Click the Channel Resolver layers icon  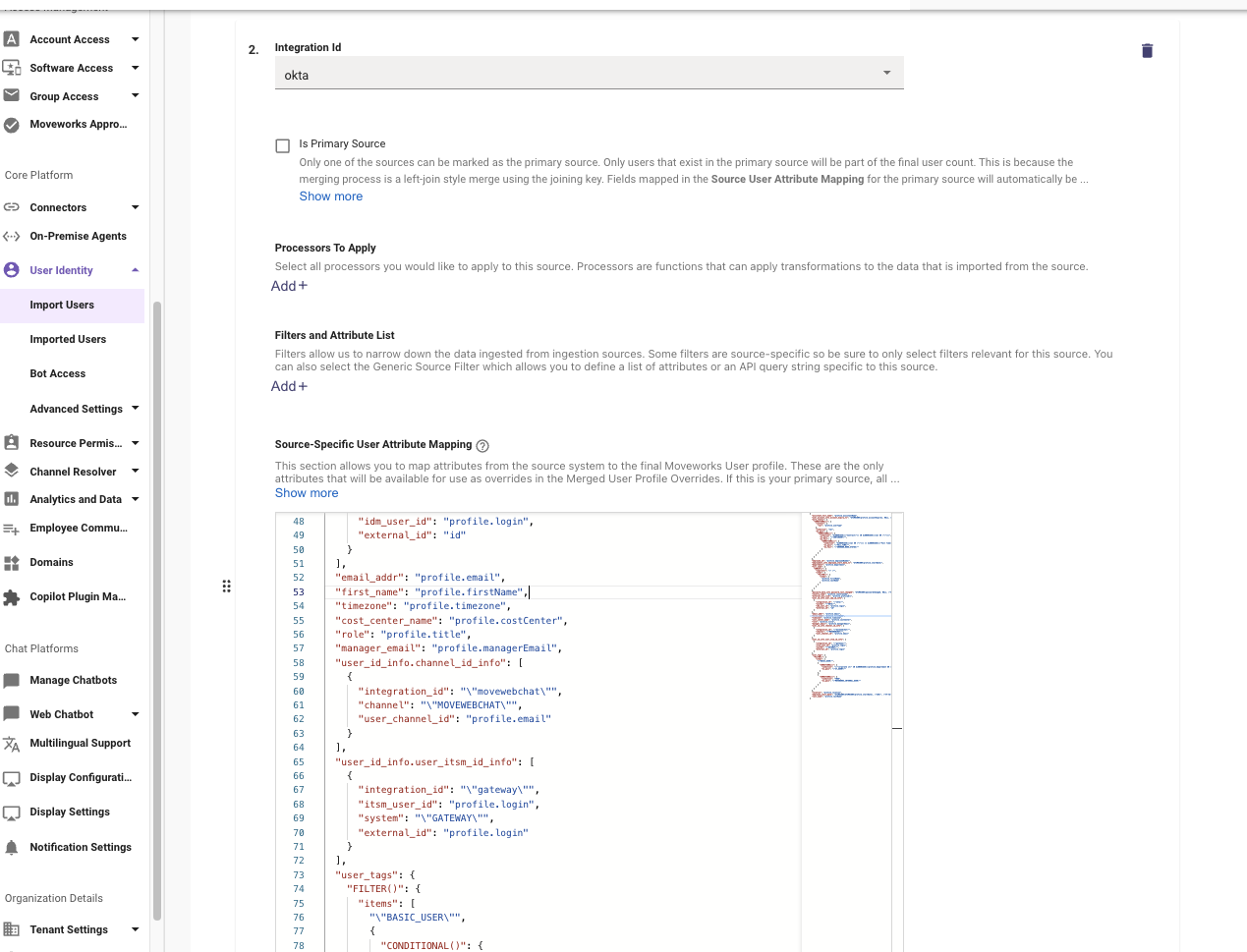[x=12, y=471]
